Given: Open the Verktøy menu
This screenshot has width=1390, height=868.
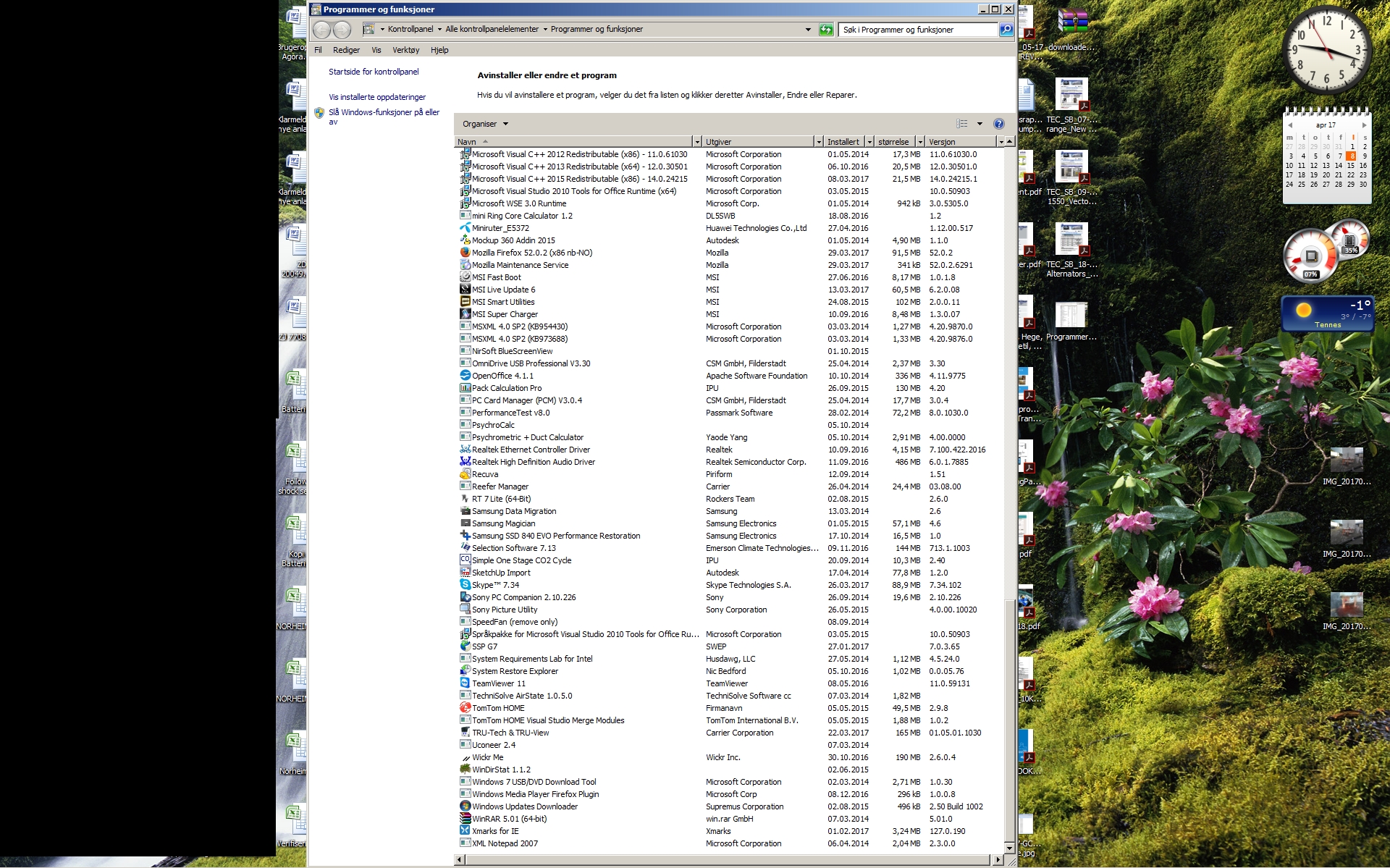Looking at the screenshot, I should click(x=405, y=50).
